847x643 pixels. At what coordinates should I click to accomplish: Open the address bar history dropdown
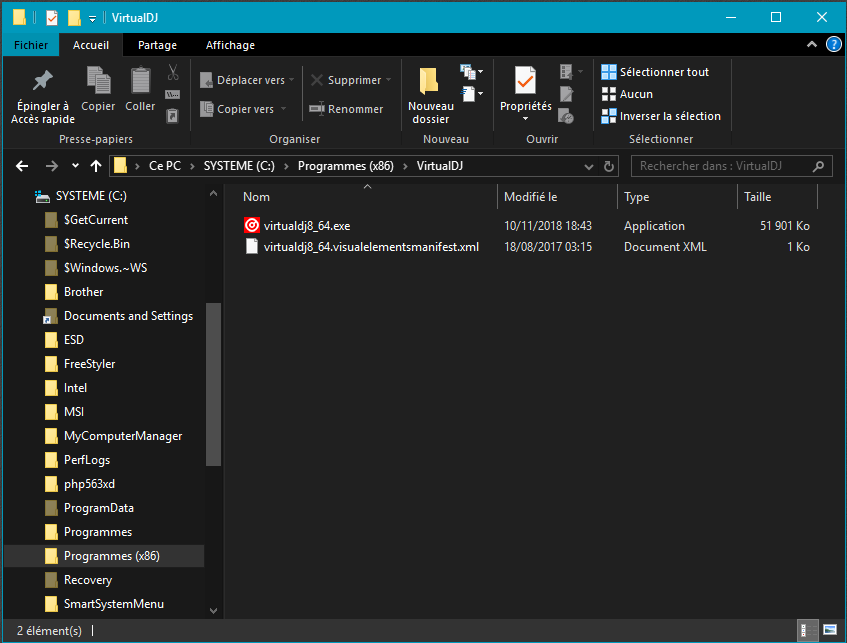pyautogui.click(x=589, y=166)
